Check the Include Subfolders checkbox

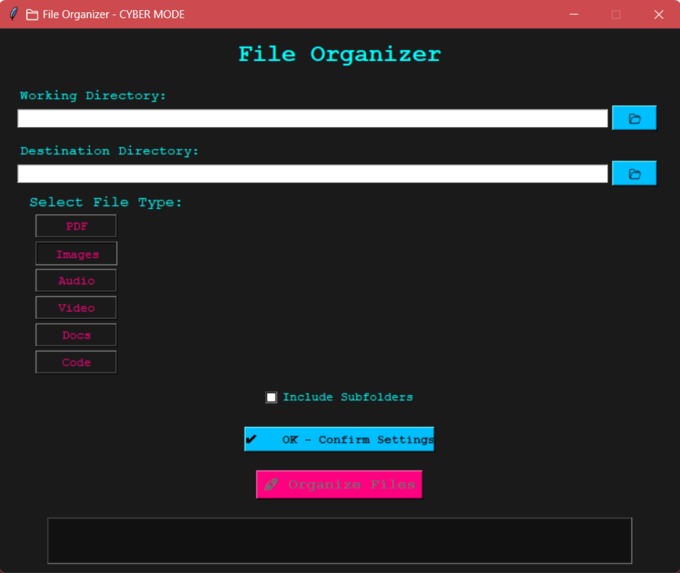tap(271, 397)
